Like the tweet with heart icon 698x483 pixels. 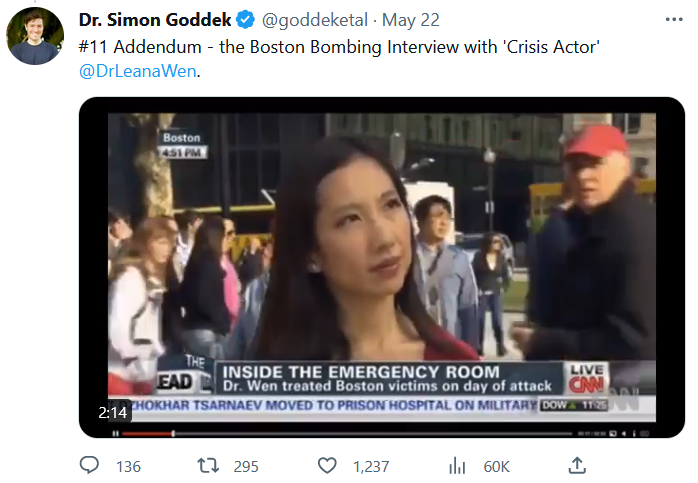[x=327, y=466]
